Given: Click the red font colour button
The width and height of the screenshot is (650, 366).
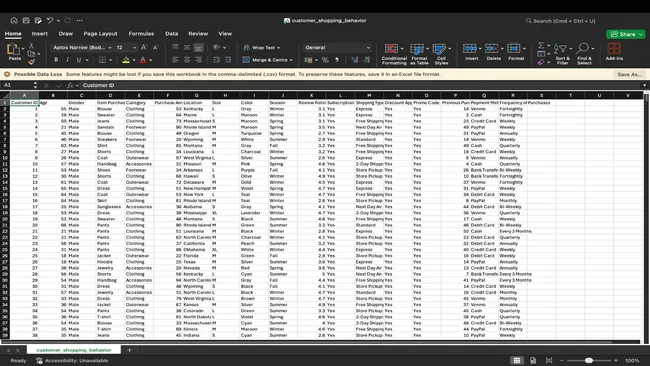Looking at the screenshot, I should point(143,60).
